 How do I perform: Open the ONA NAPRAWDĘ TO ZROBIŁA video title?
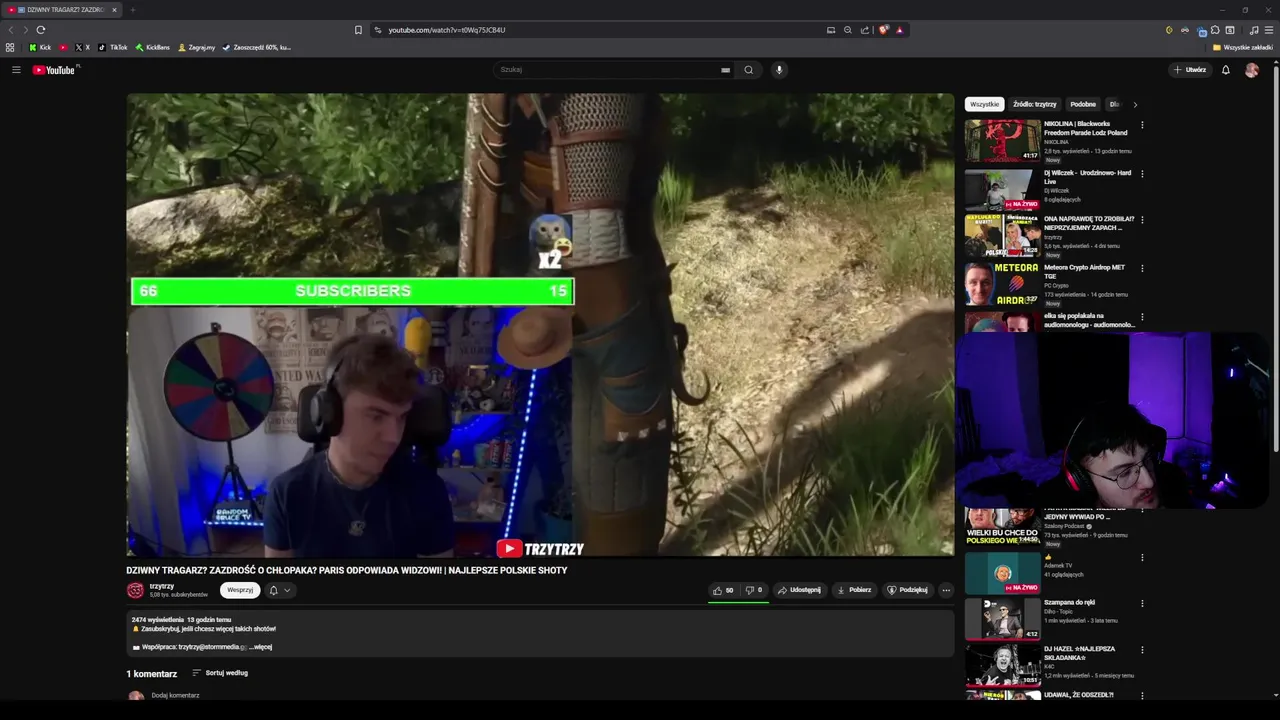point(1089,223)
